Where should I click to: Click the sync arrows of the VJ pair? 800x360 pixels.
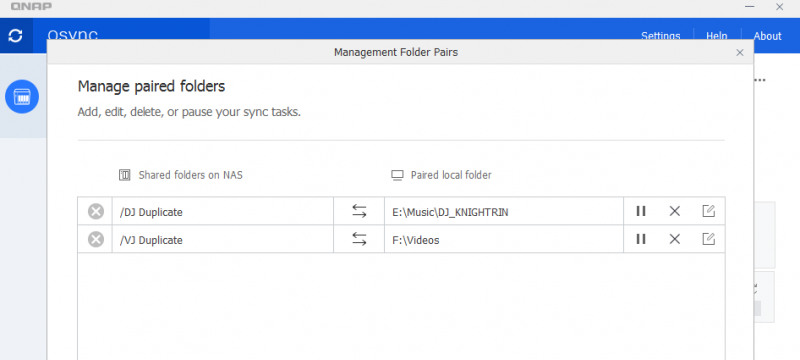point(359,239)
